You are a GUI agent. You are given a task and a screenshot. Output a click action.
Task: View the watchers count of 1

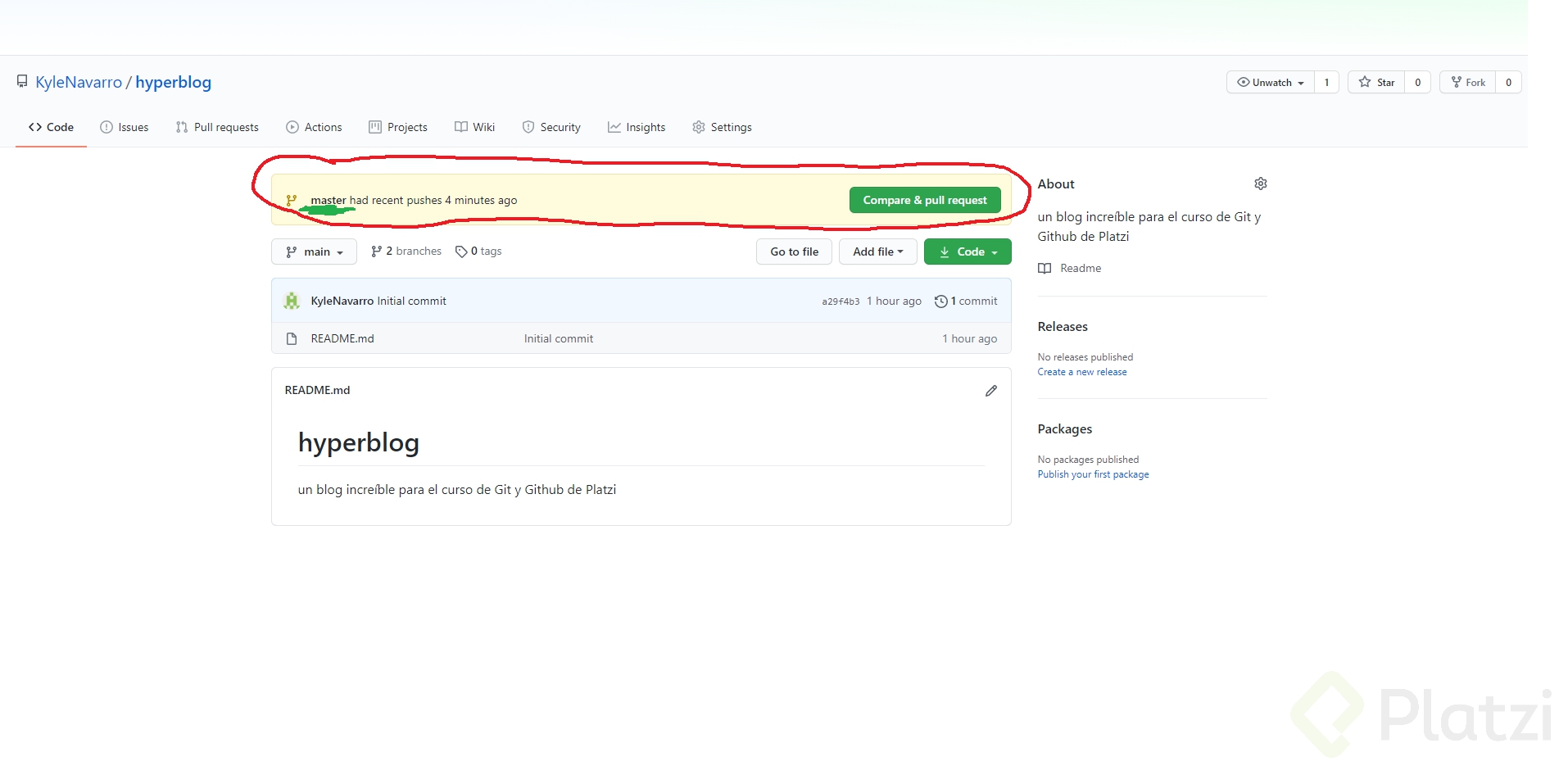coord(1326,82)
